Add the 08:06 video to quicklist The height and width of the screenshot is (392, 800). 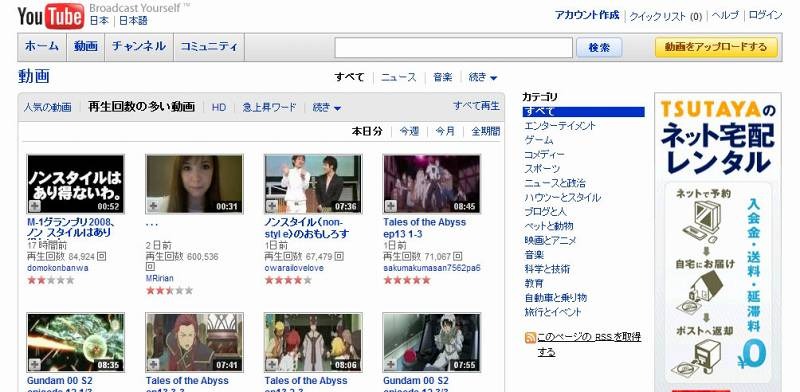272,364
